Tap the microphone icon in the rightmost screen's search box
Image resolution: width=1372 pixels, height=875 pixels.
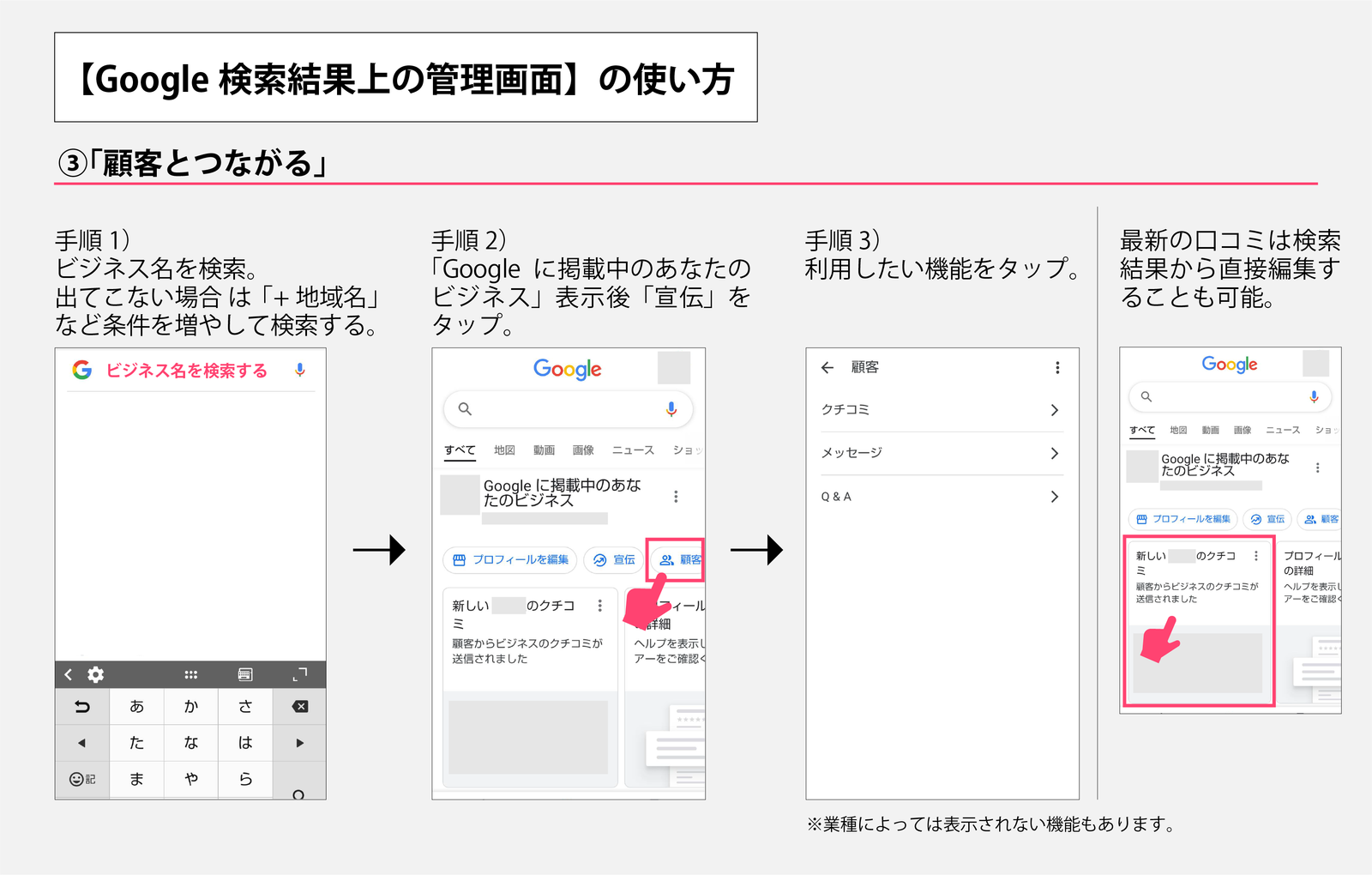pyautogui.click(x=1314, y=396)
